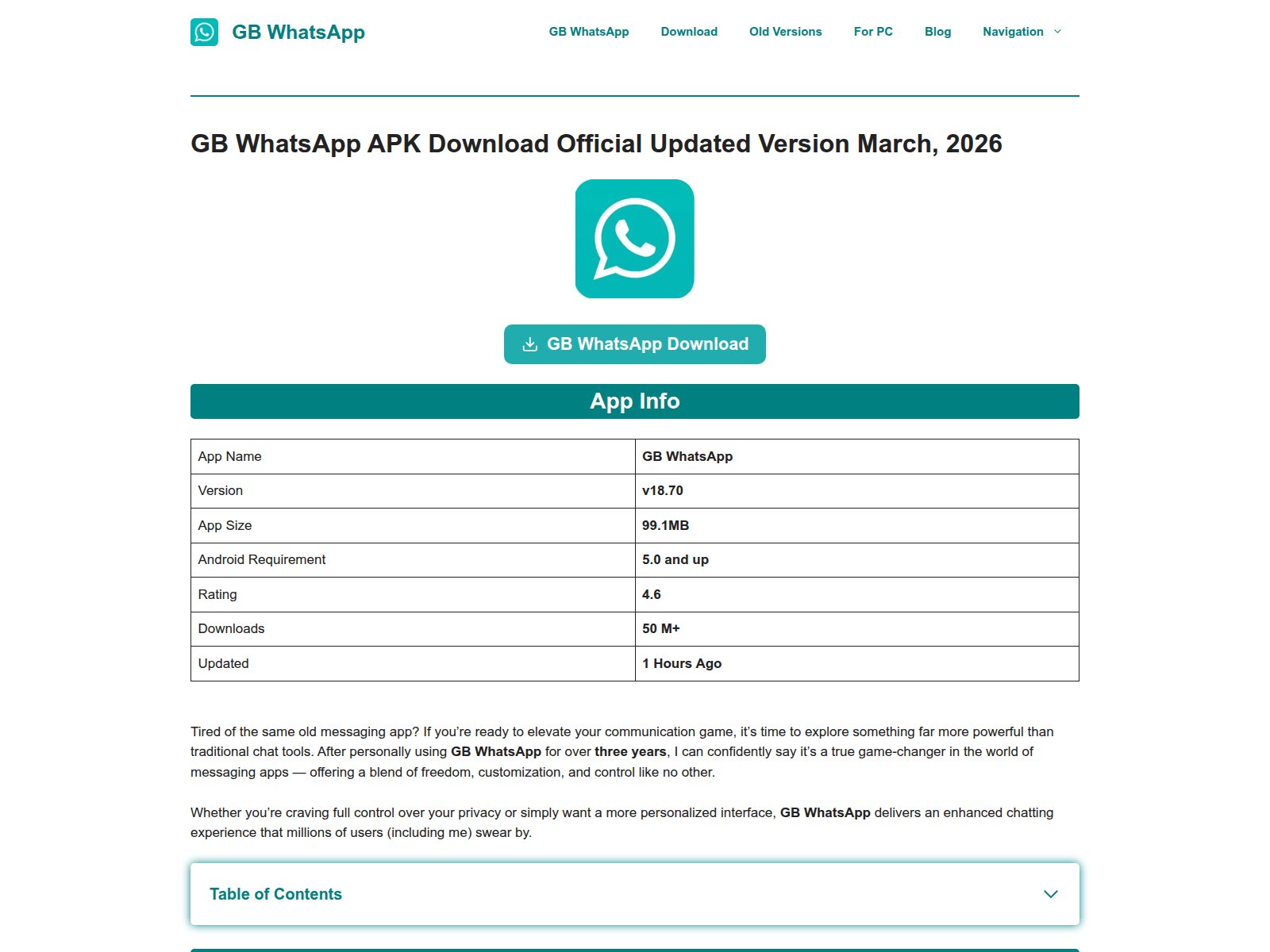Open the GB WhatsApp nav menu item

[588, 32]
